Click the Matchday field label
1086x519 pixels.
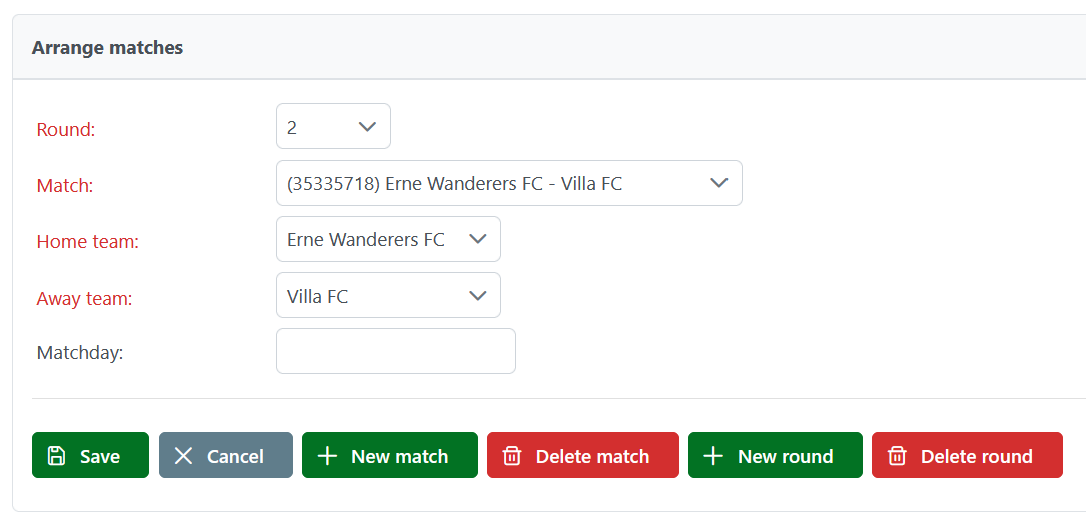pyautogui.click(x=80, y=352)
